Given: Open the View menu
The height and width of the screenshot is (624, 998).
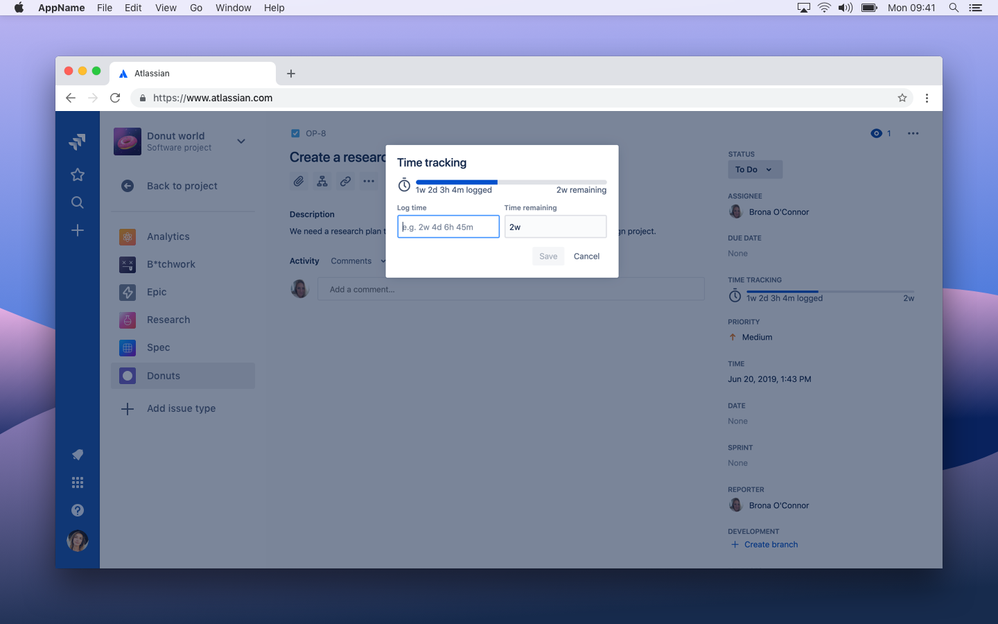Looking at the screenshot, I should click(x=165, y=8).
